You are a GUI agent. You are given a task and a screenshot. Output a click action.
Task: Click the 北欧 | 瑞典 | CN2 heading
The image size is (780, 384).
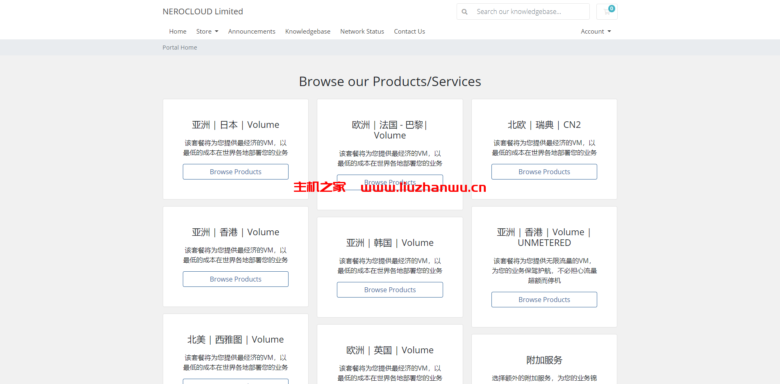tap(544, 125)
